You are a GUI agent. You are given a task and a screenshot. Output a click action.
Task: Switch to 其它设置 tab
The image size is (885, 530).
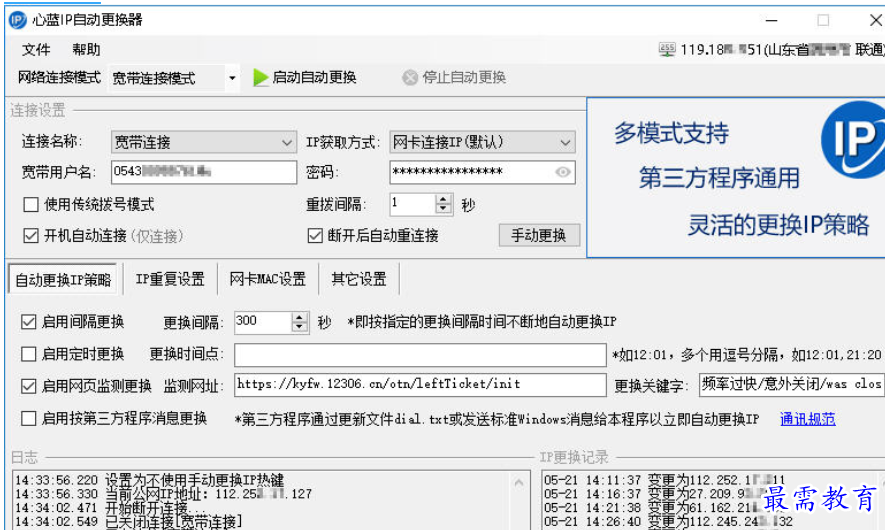pyautogui.click(x=359, y=279)
